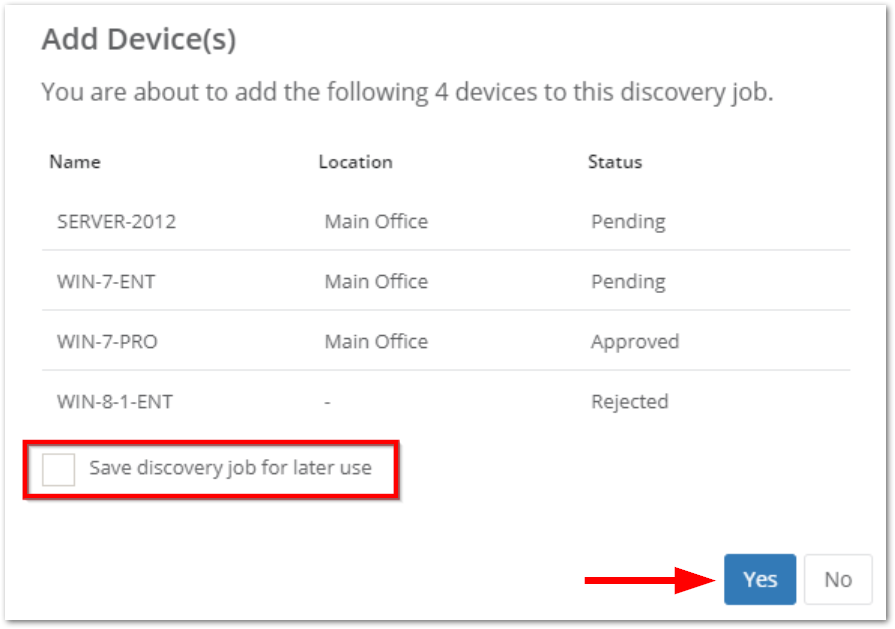The image size is (895, 629).
Task: Click Pending status of SERVER-2012
Action: [x=628, y=221]
